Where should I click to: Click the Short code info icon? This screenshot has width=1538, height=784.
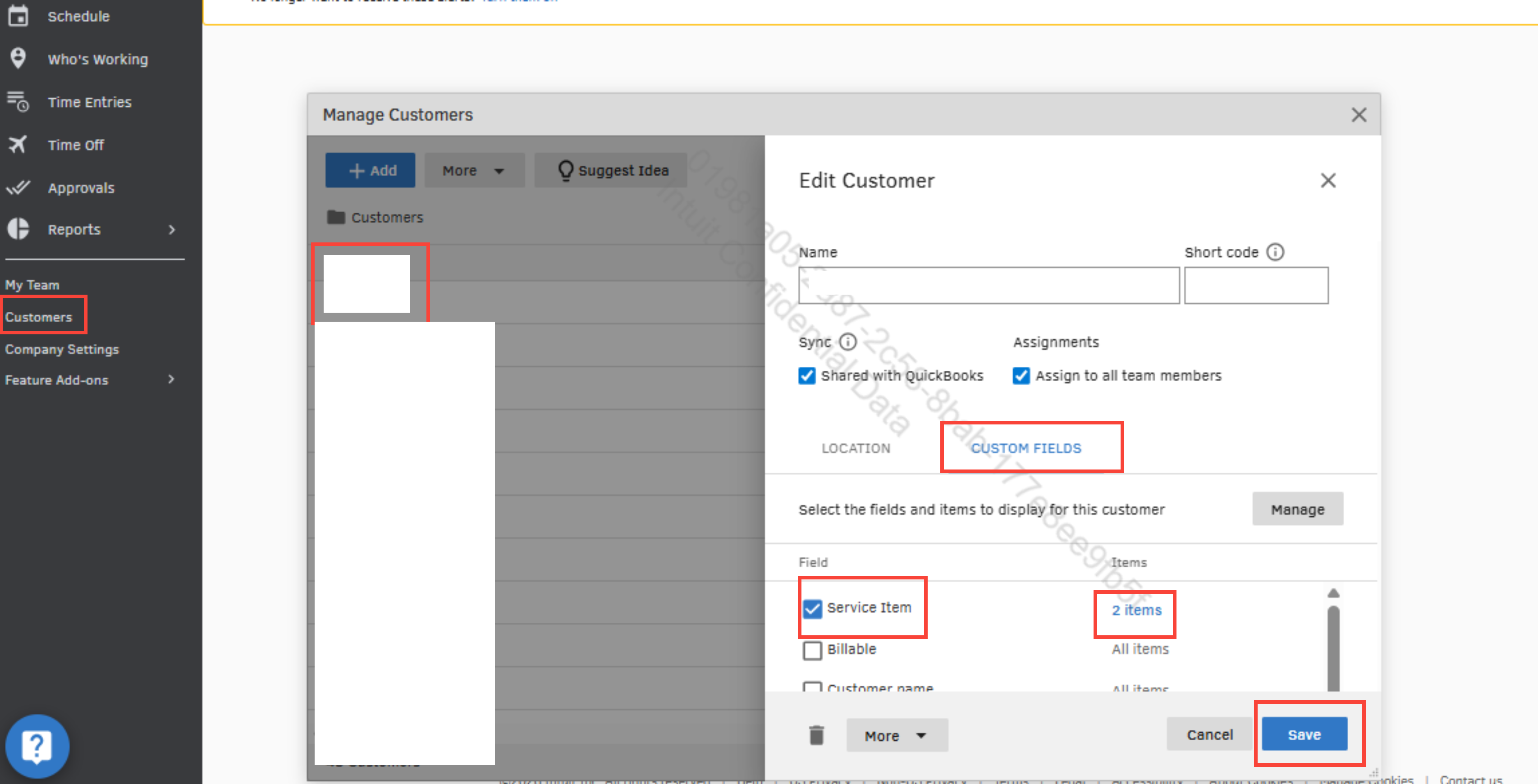pyautogui.click(x=1275, y=252)
